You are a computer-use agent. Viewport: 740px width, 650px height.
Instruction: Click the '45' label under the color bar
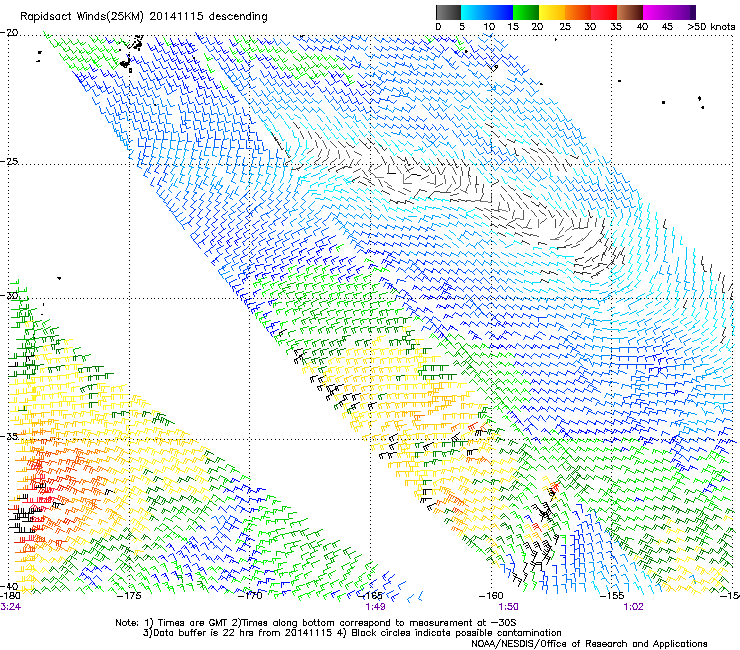(667, 27)
